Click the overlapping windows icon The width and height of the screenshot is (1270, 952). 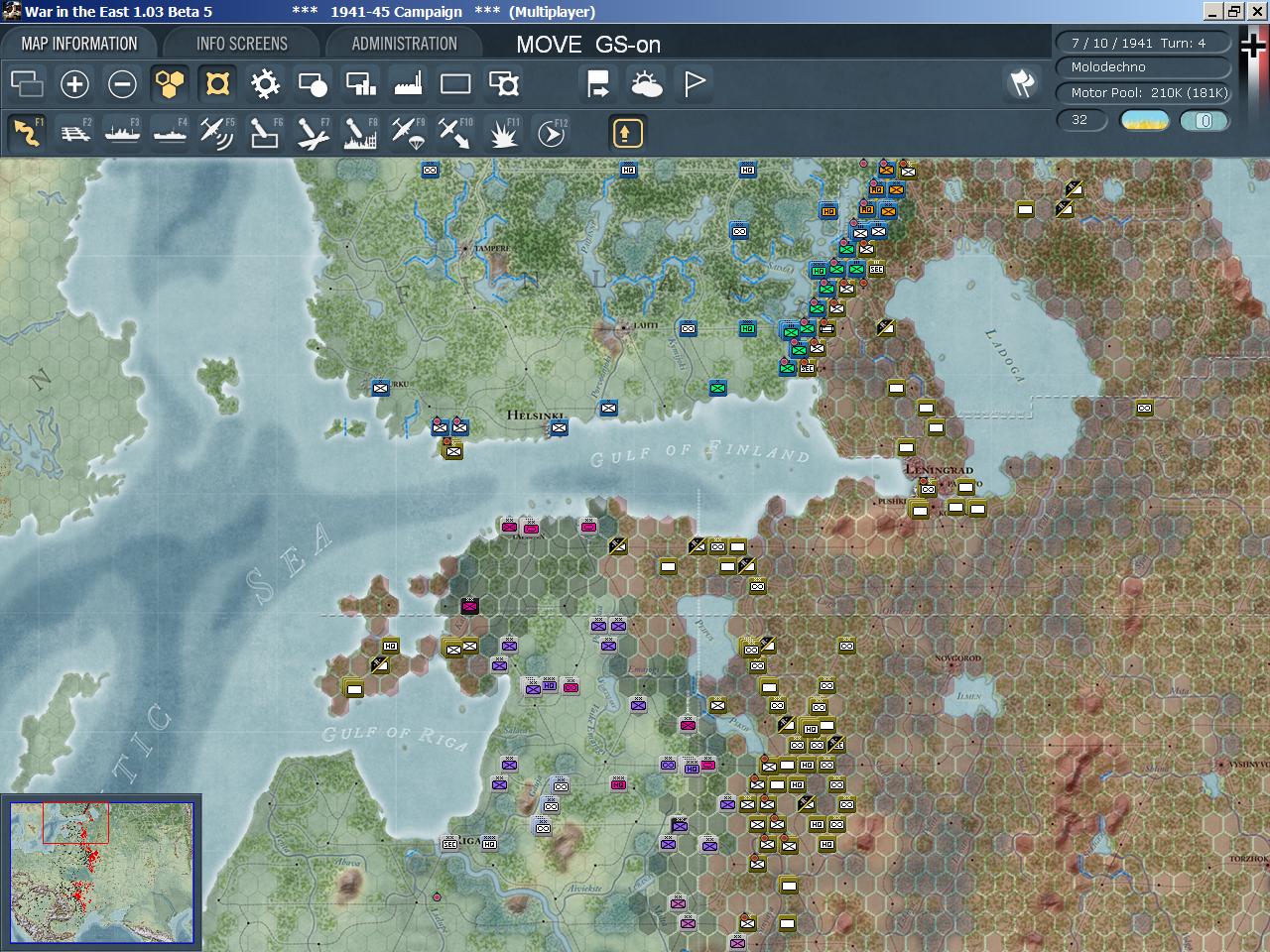click(27, 84)
